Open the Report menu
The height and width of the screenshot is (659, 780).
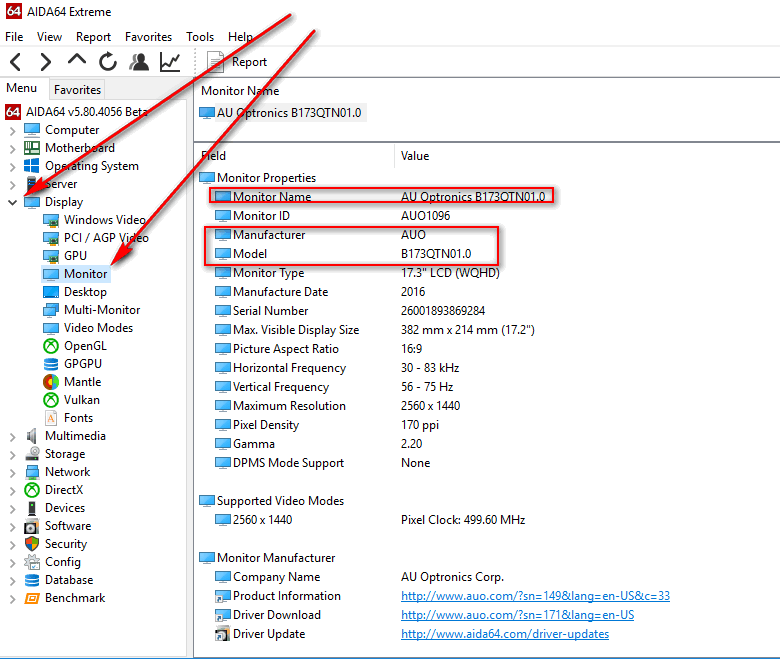(x=93, y=37)
